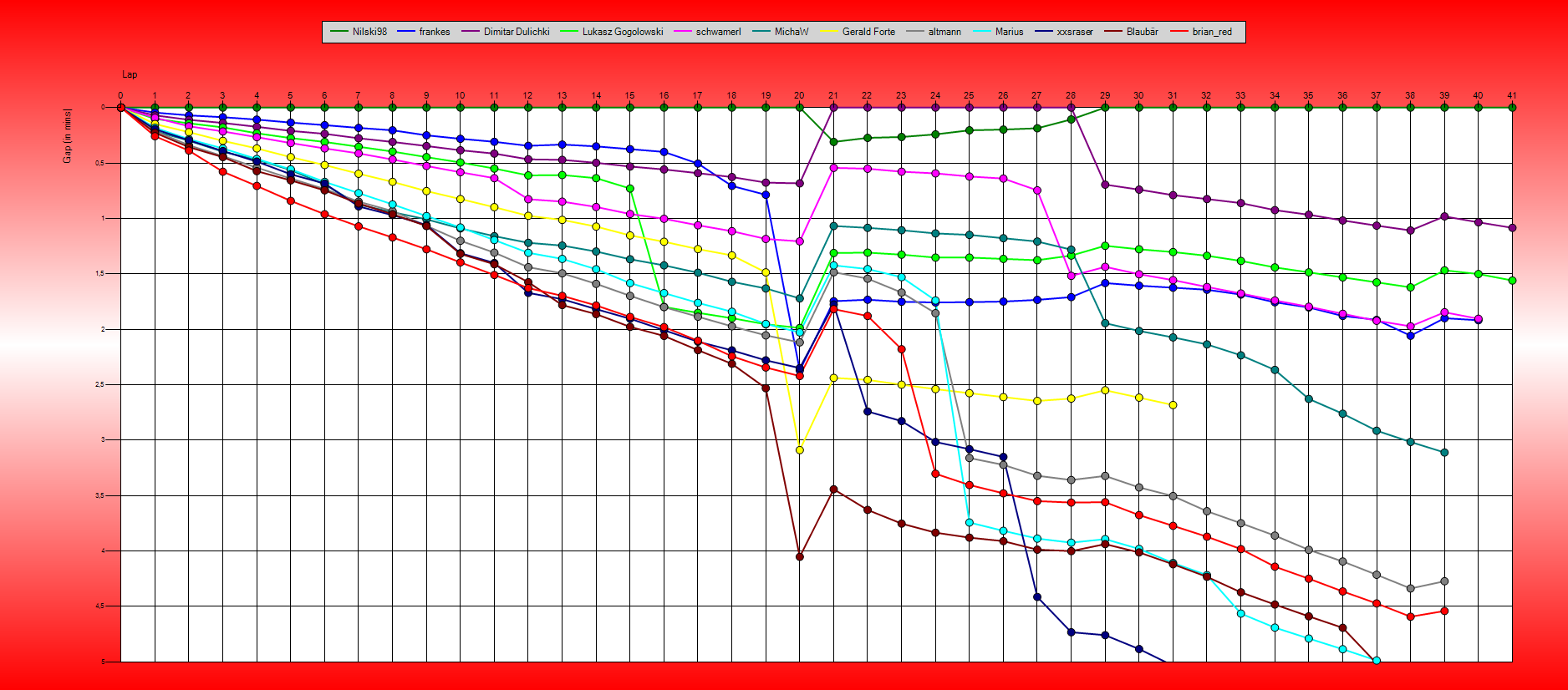Select Nilski98's dark green dip point, lap 21

[833, 141]
